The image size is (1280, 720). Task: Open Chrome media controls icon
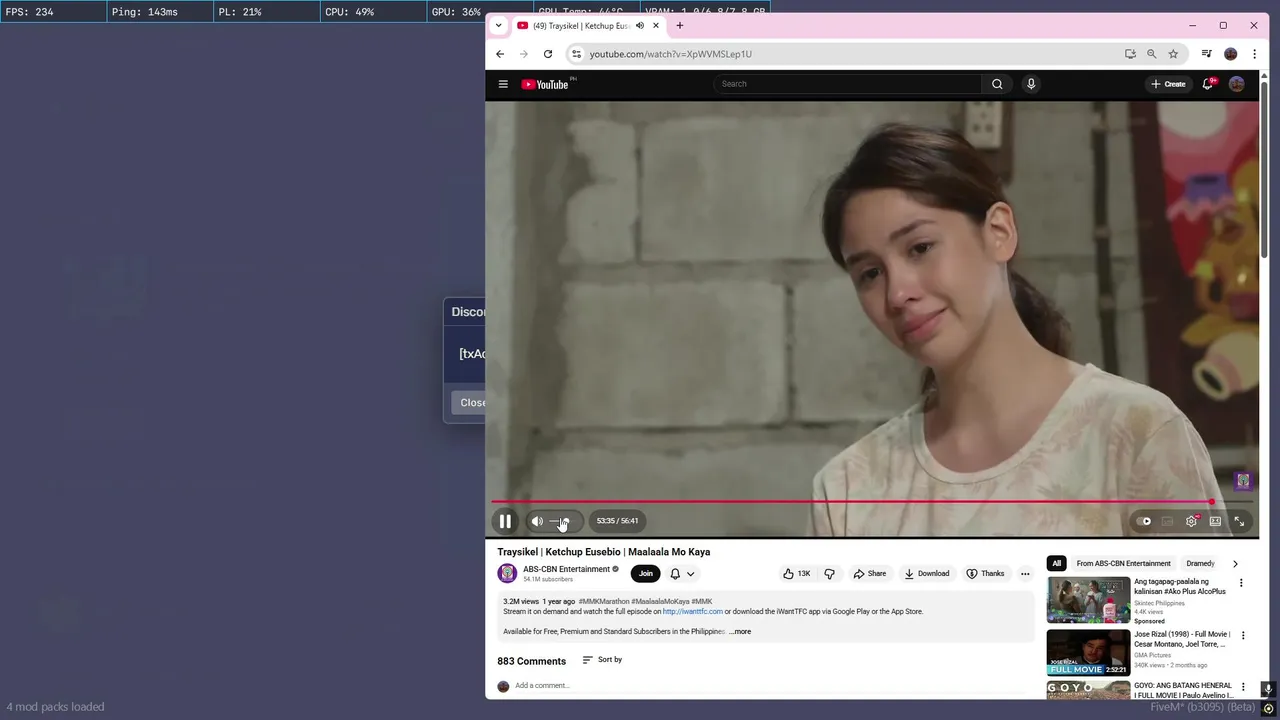pyautogui.click(x=1207, y=54)
